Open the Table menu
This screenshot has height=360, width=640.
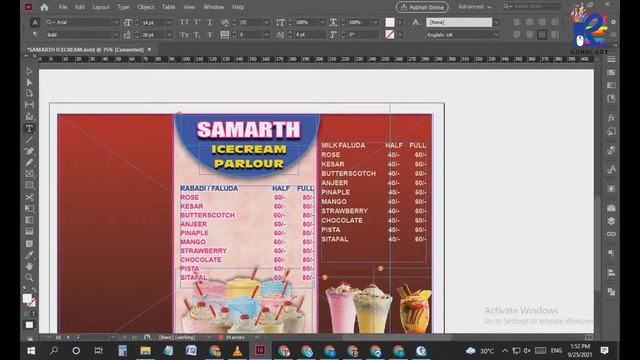coord(168,7)
